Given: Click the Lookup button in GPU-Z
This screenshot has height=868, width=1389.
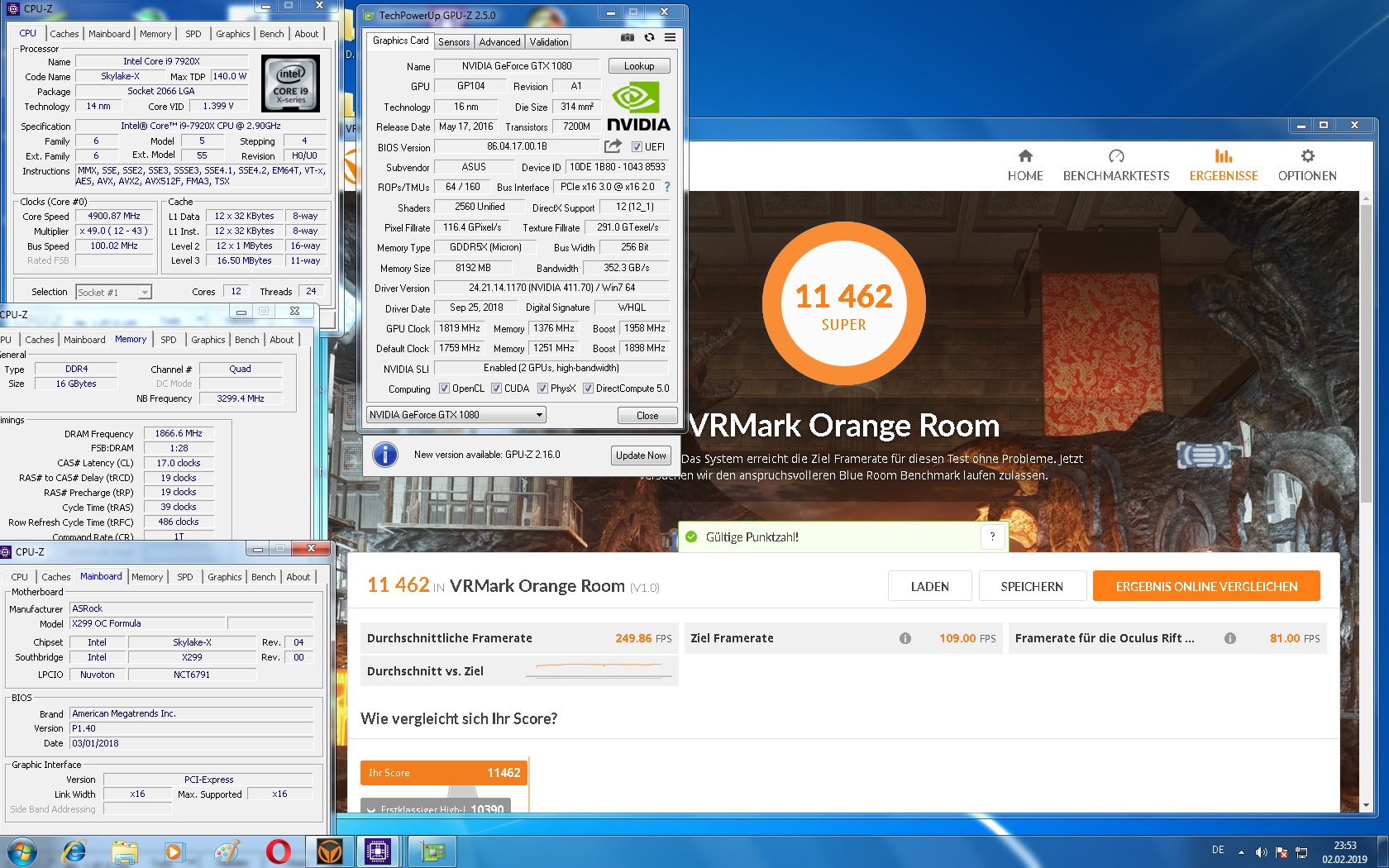Looking at the screenshot, I should coord(639,66).
